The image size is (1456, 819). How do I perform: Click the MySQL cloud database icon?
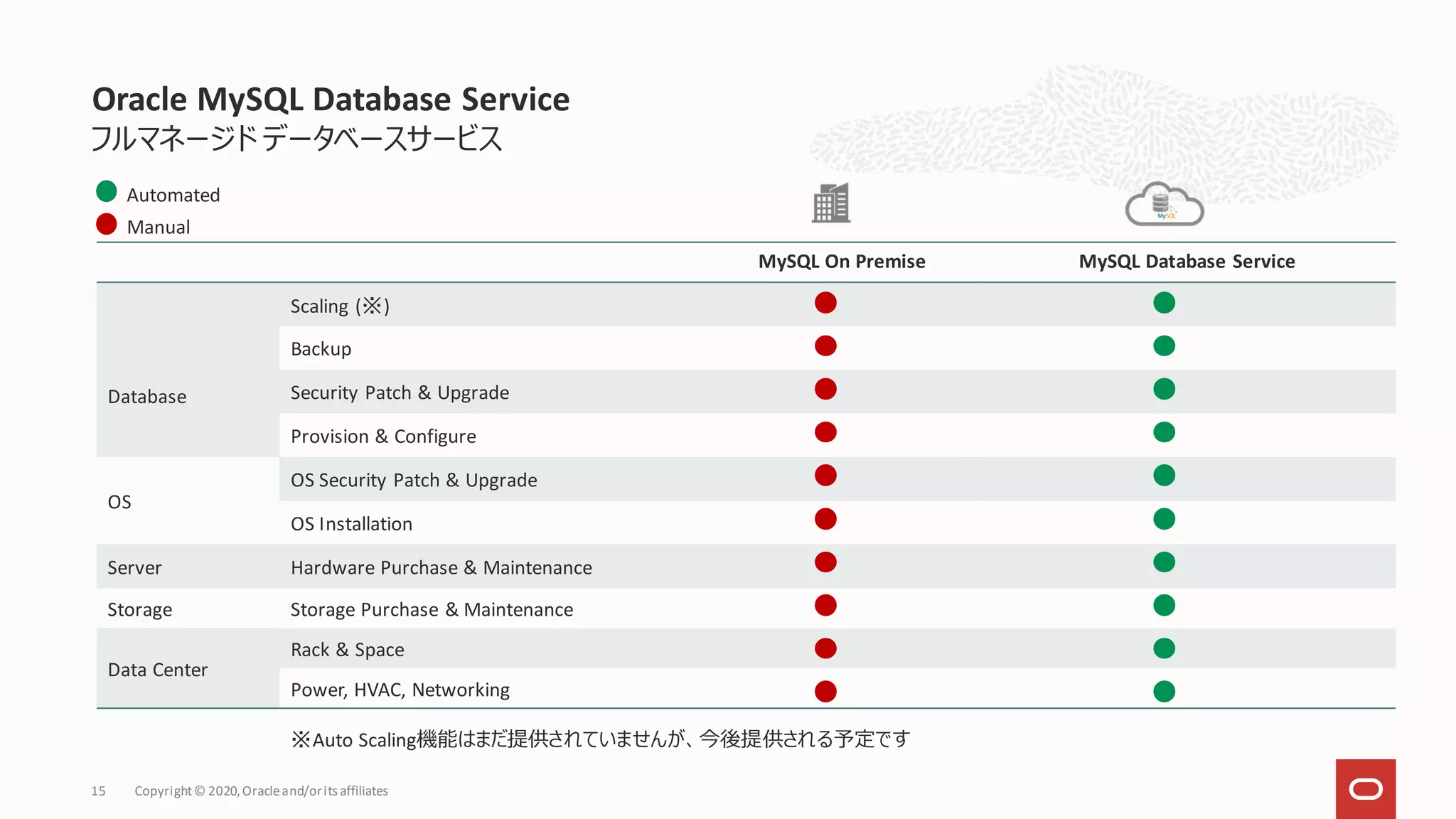click(1165, 204)
